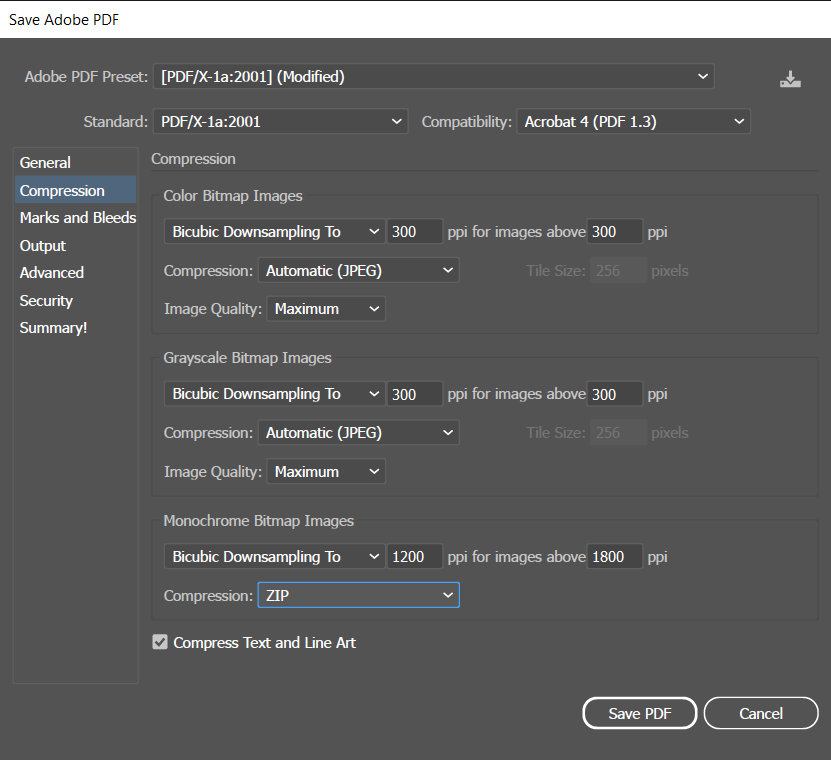
Task: Click the Monochrome Bitmap Images heading
Action: click(x=258, y=520)
